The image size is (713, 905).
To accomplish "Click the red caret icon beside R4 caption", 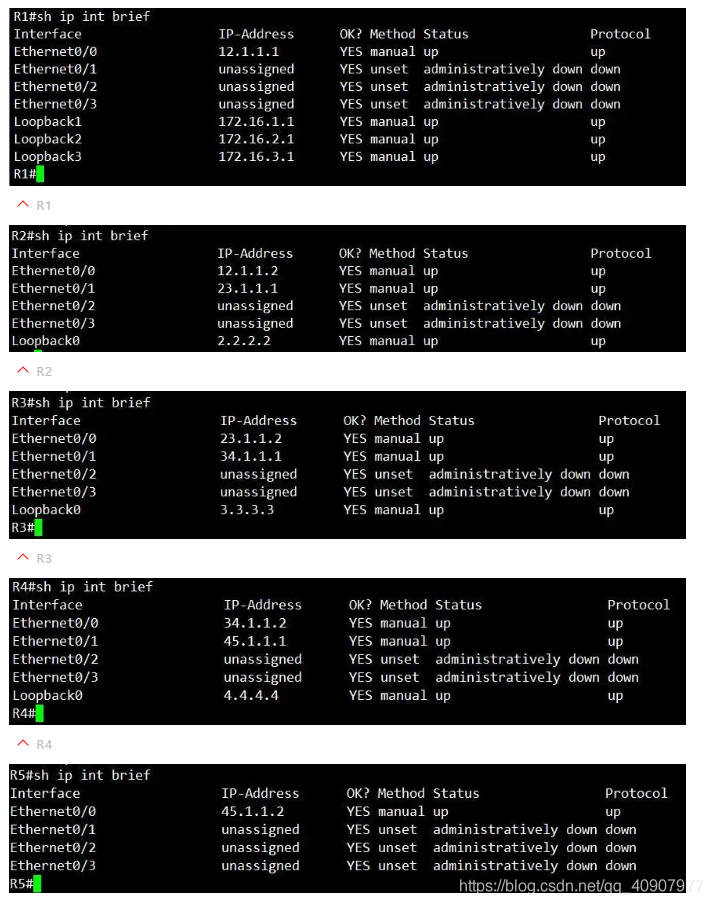I will pos(23,743).
